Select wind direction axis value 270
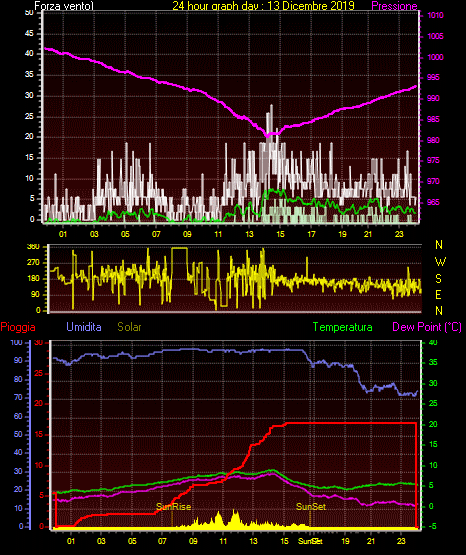 [33, 263]
